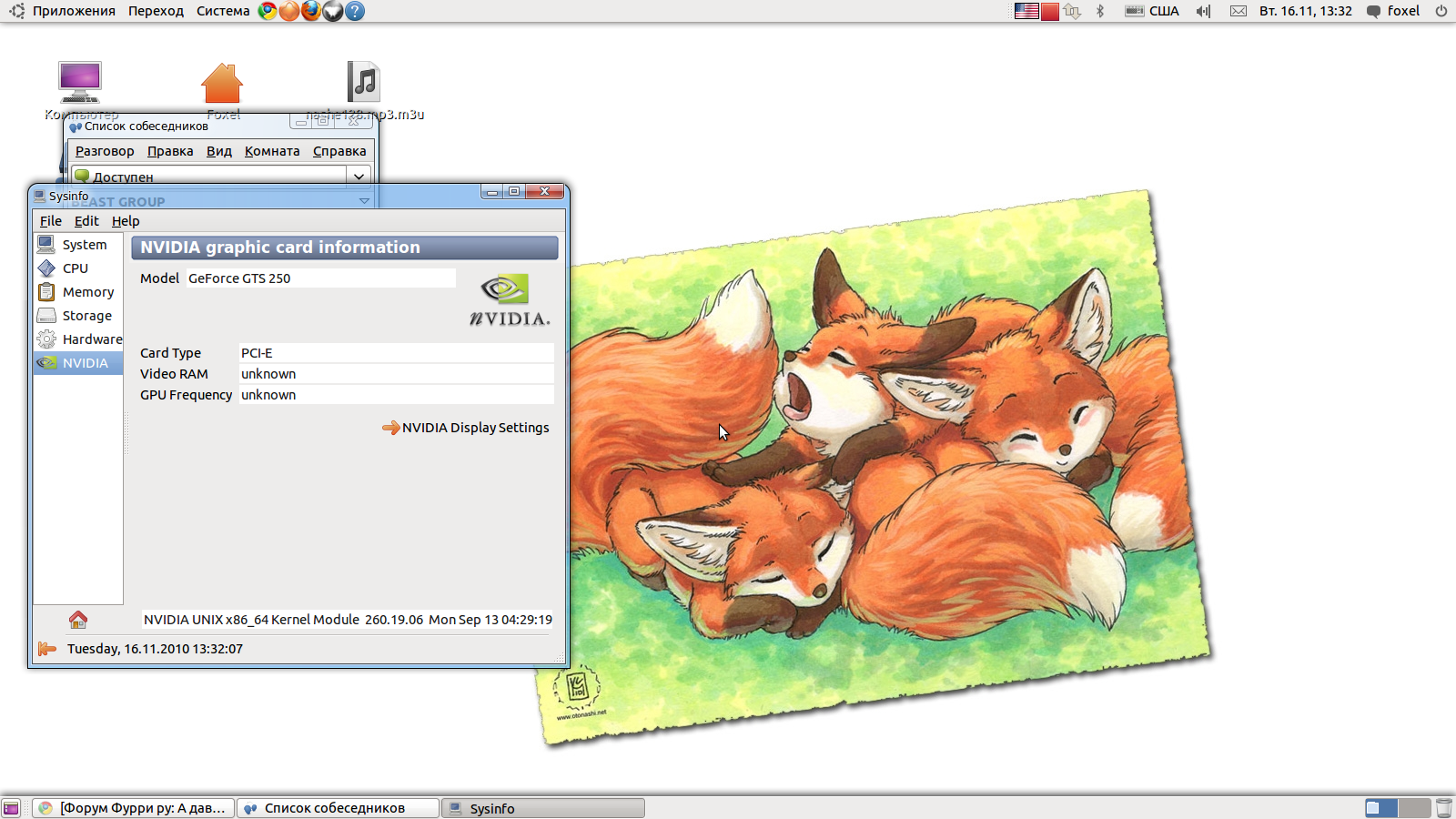This screenshot has width=1456, height=819.
Task: Collapse the BEAST GROUP expander arrow
Action: pyautogui.click(x=364, y=201)
